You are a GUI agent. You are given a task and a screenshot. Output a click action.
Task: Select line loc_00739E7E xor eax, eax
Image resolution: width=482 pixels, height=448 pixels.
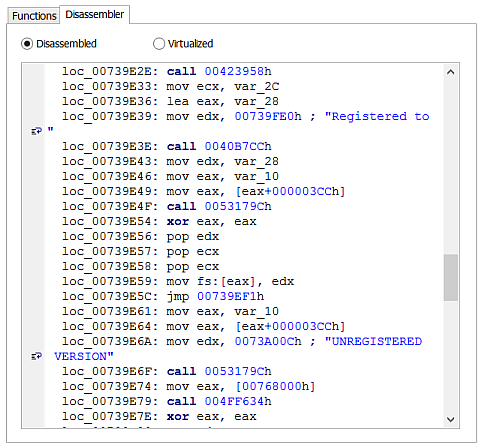tap(159, 416)
